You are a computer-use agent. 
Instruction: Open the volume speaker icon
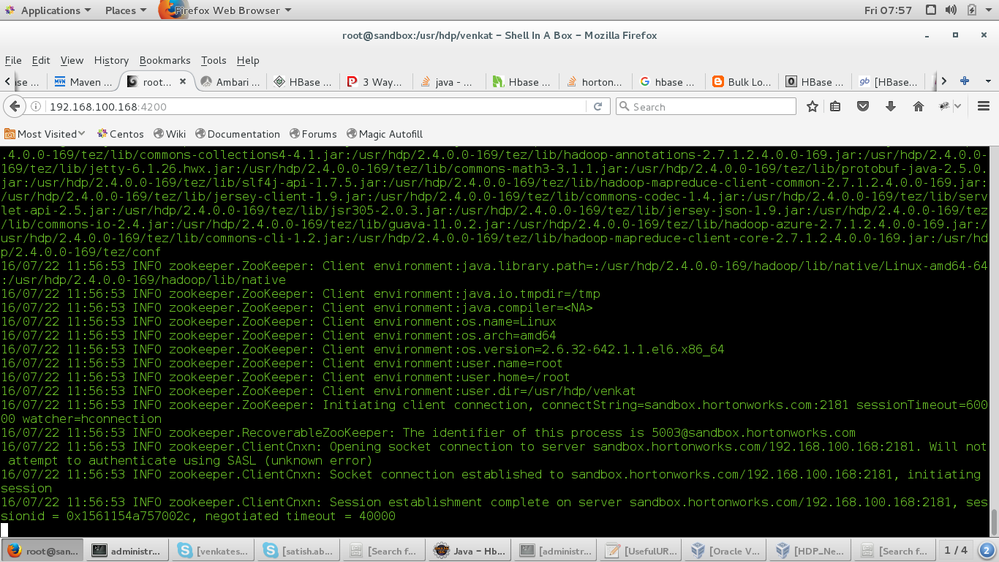coord(951,10)
